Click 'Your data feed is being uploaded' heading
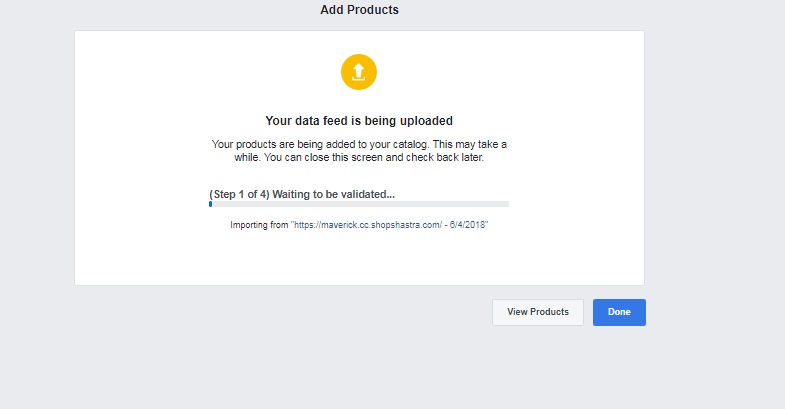The width and height of the screenshot is (785, 409). coord(359,121)
